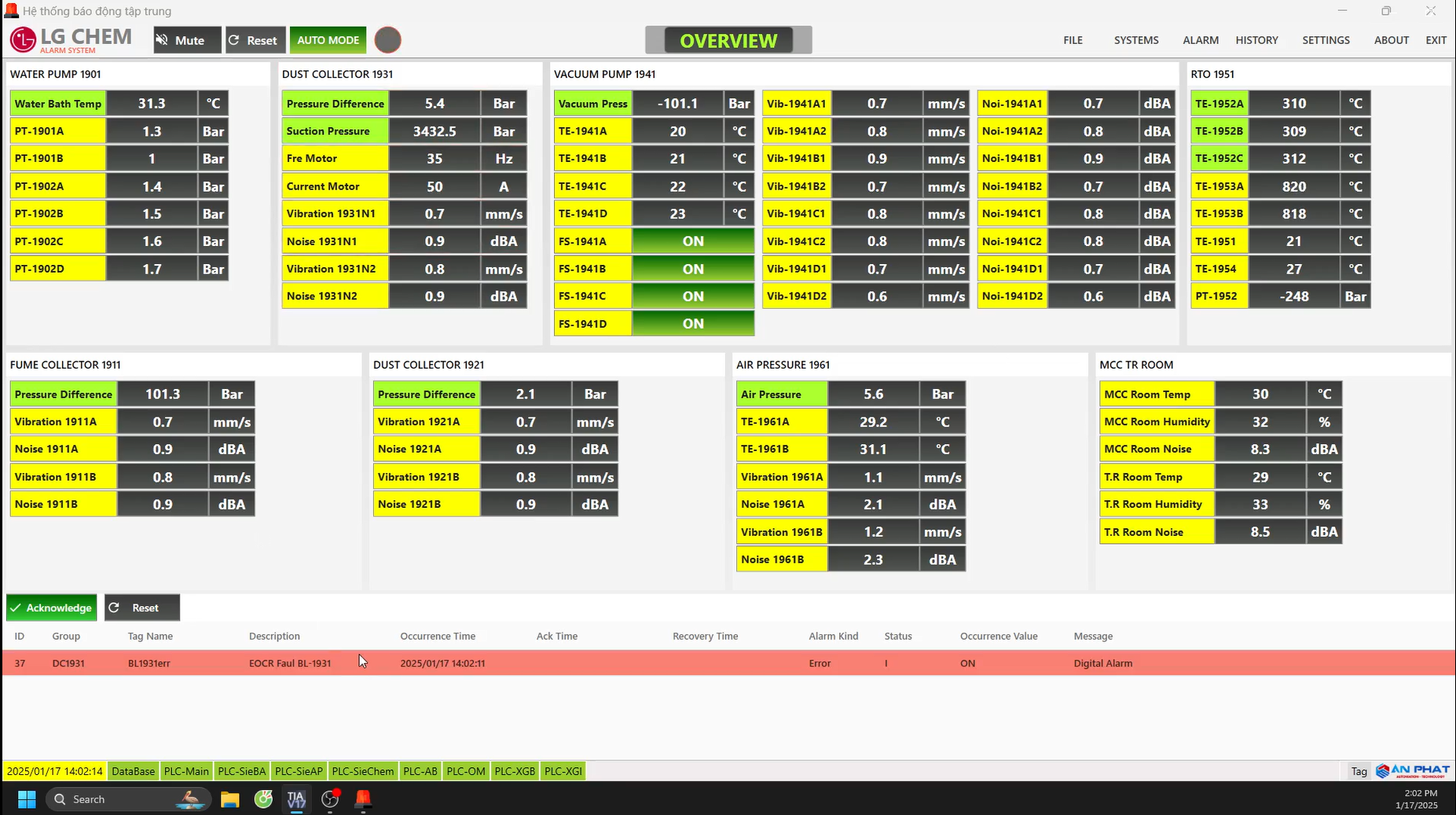
Task: Click the Windows Start button
Action: tap(27, 799)
